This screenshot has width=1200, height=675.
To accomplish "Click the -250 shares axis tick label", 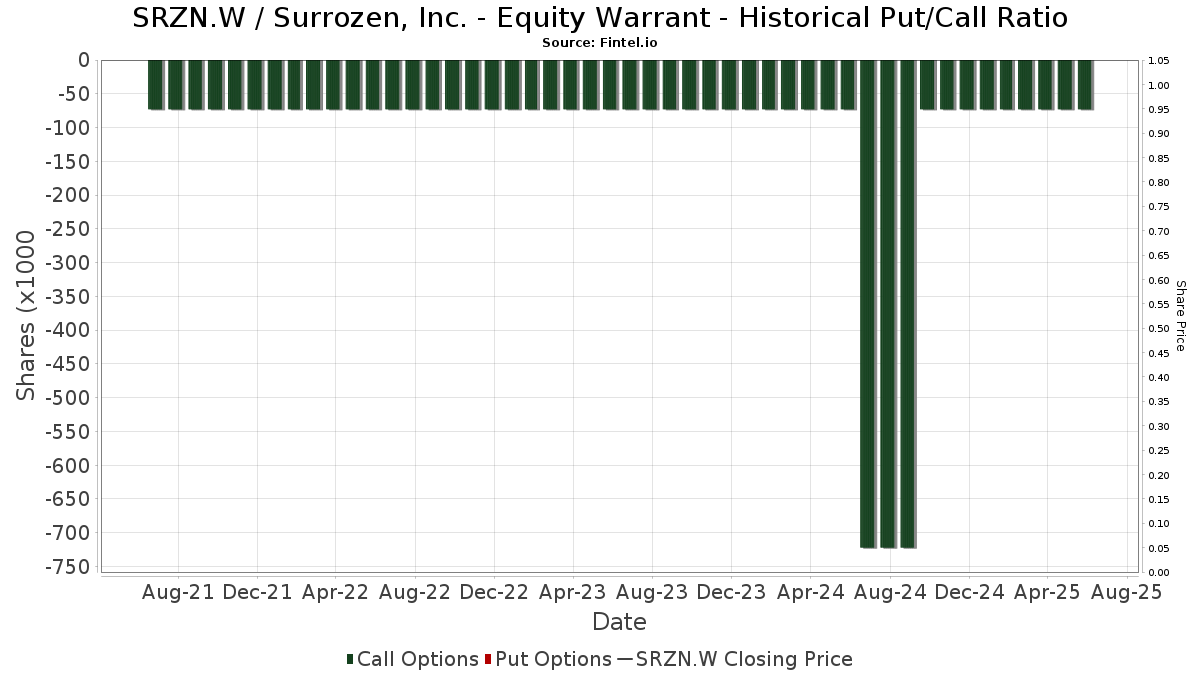I will (66, 229).
